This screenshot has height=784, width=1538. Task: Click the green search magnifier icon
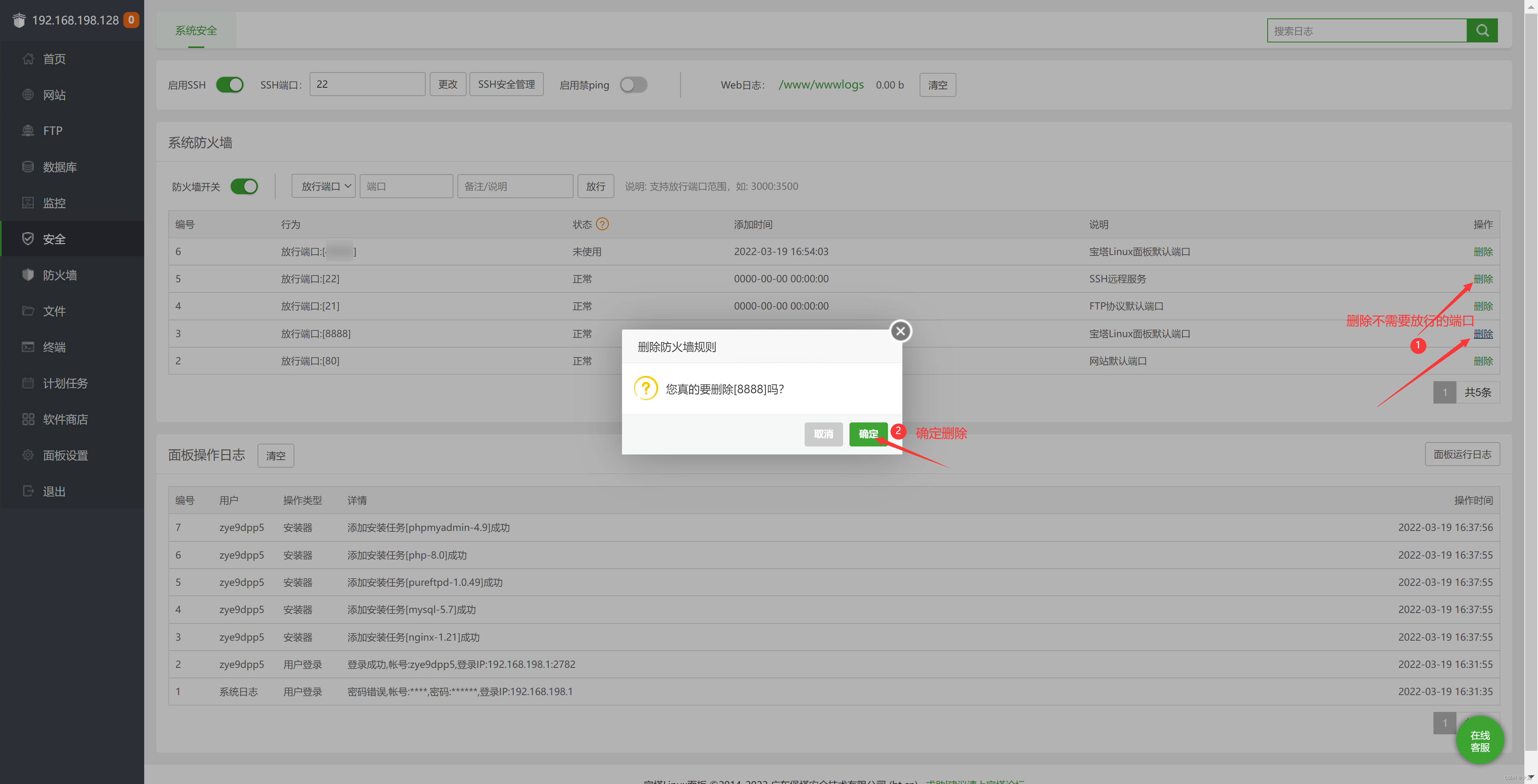(1482, 30)
